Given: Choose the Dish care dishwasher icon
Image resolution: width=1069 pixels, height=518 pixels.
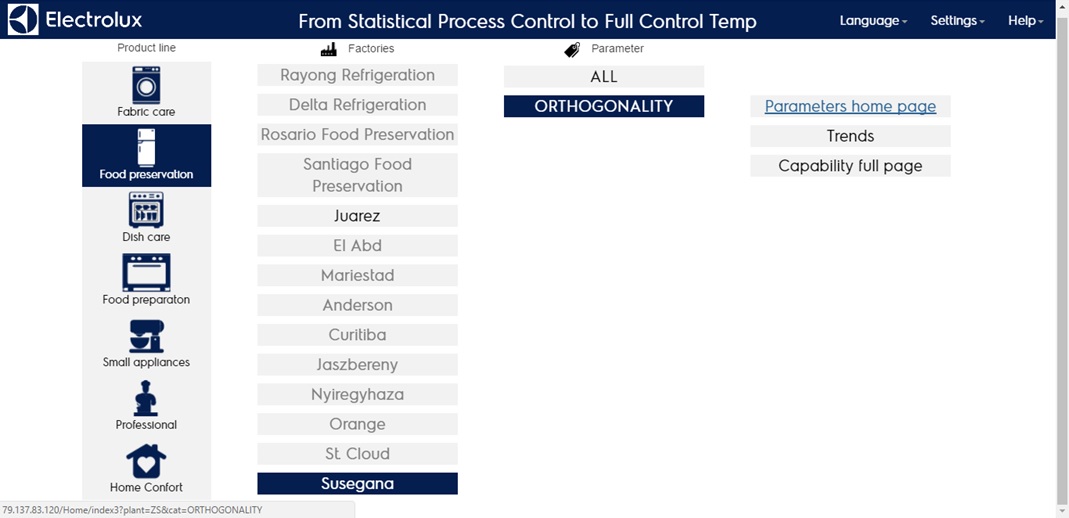Looking at the screenshot, I should point(146,210).
